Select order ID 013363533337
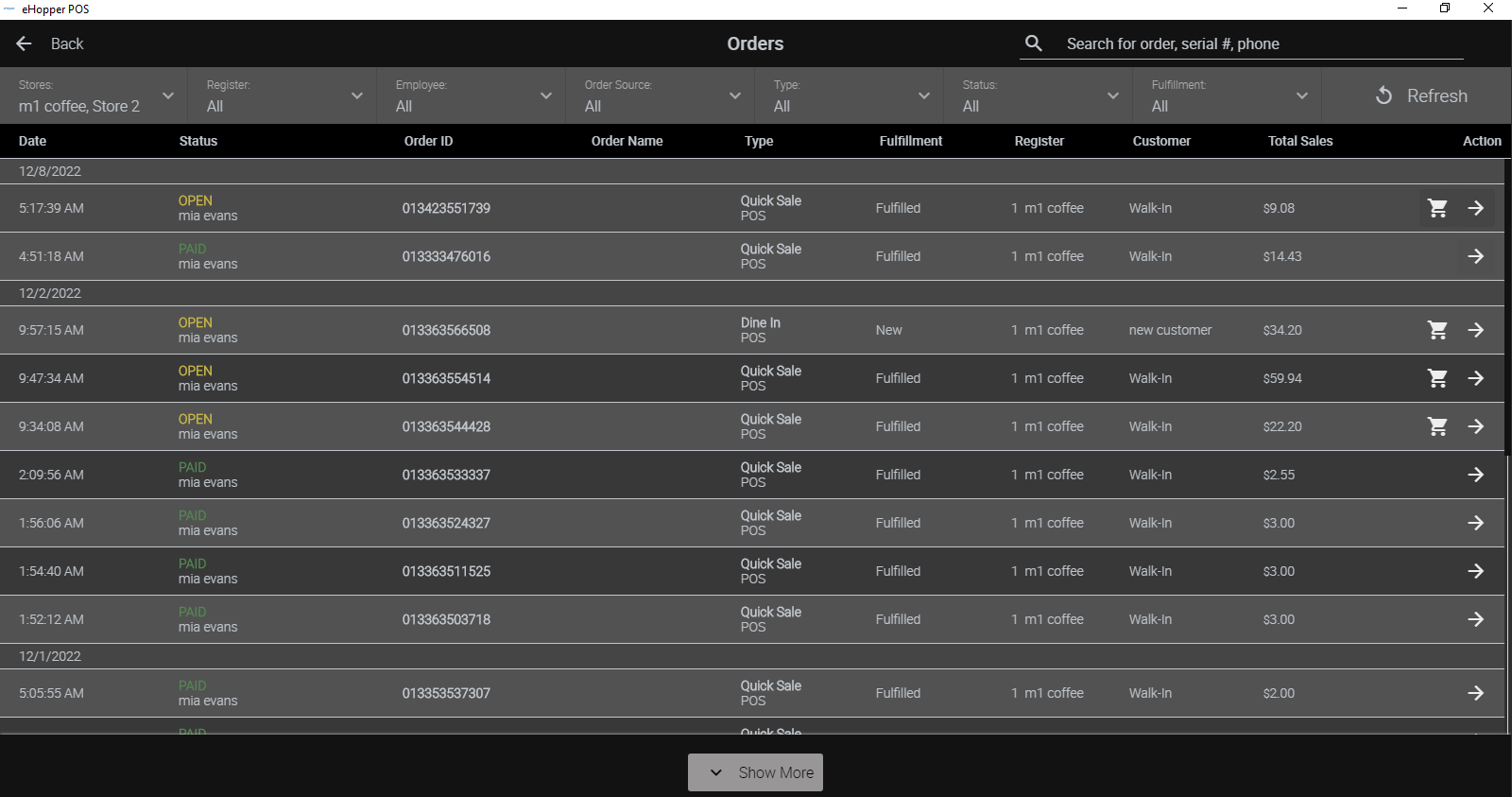Viewport: 1512px width, 797px height. click(446, 475)
